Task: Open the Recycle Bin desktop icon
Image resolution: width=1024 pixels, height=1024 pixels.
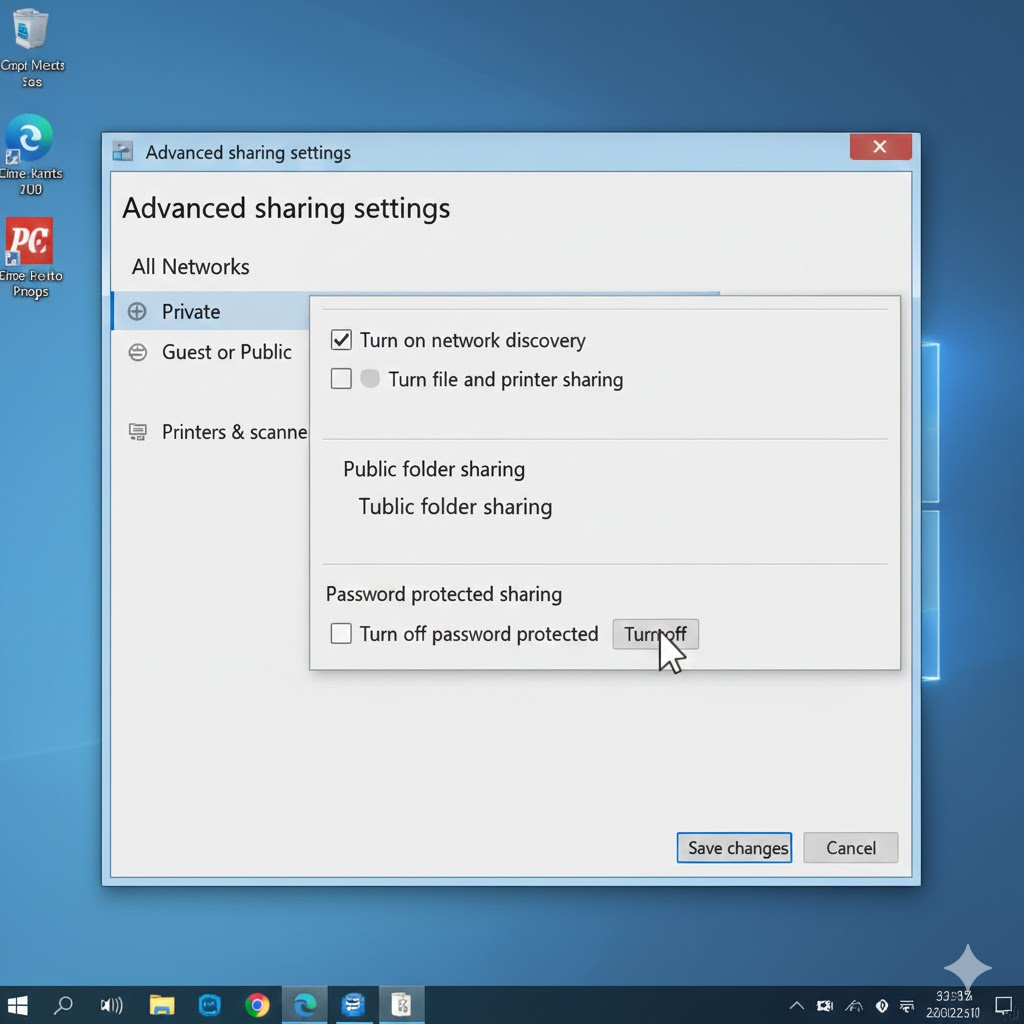Action: coord(31,30)
